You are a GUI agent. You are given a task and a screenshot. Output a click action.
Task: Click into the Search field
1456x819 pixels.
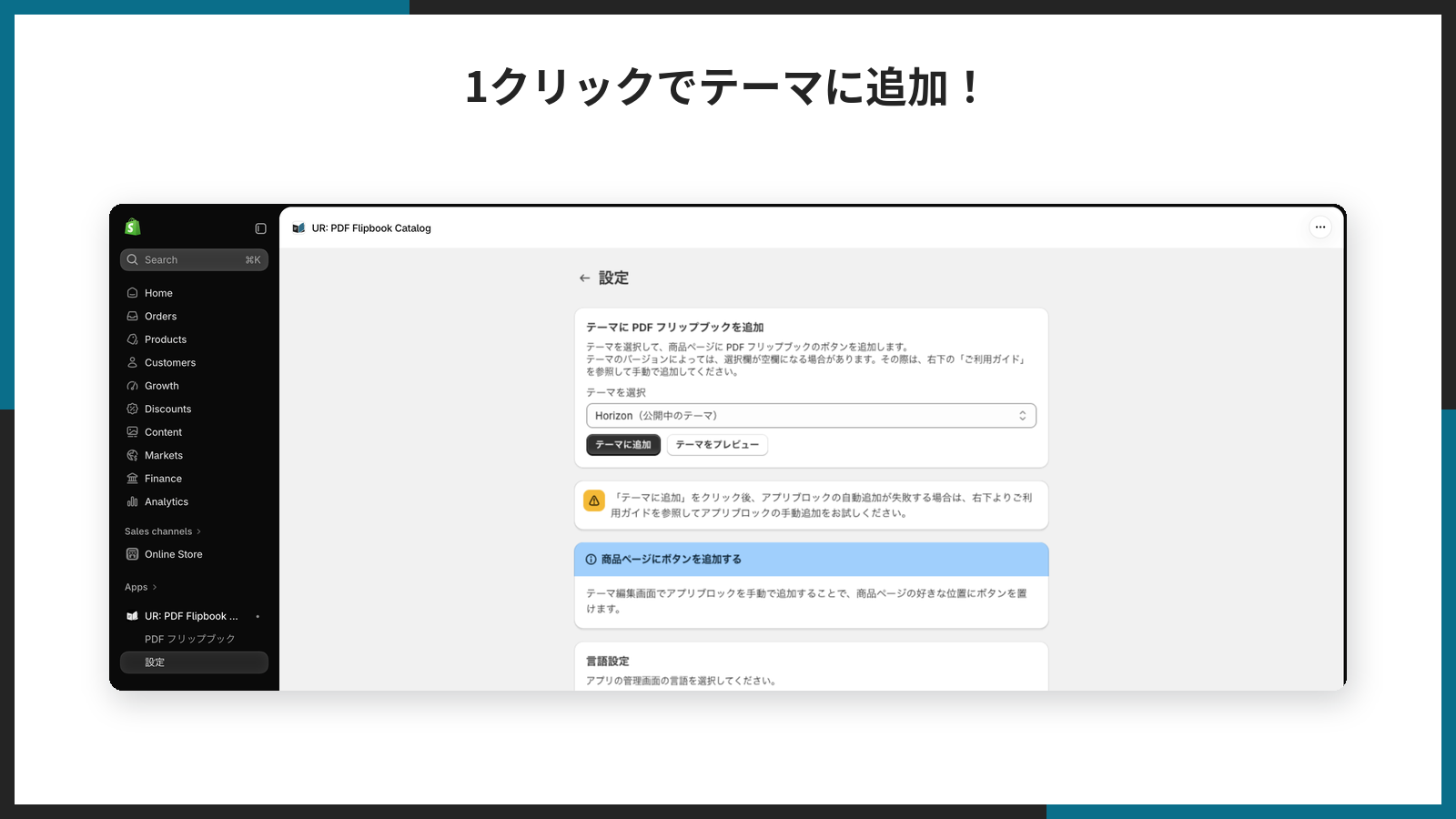pos(194,259)
